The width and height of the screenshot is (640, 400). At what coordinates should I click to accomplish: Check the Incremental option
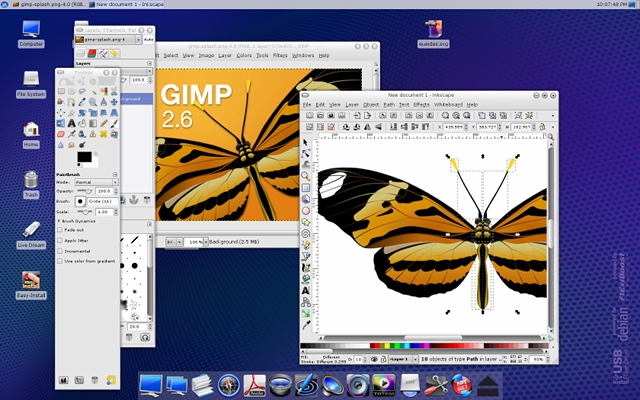[60, 251]
